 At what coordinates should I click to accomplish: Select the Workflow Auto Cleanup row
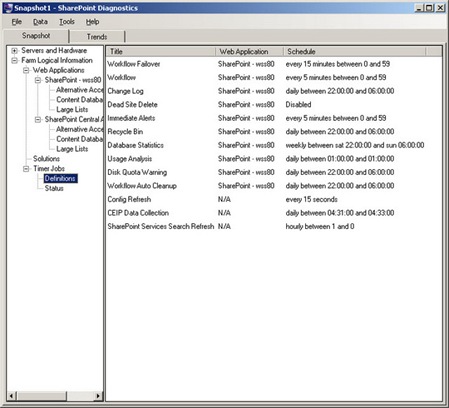point(274,186)
